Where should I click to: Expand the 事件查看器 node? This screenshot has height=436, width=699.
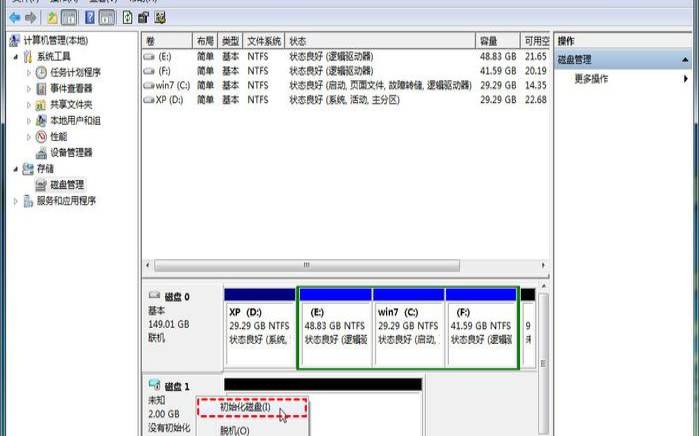click(29, 89)
